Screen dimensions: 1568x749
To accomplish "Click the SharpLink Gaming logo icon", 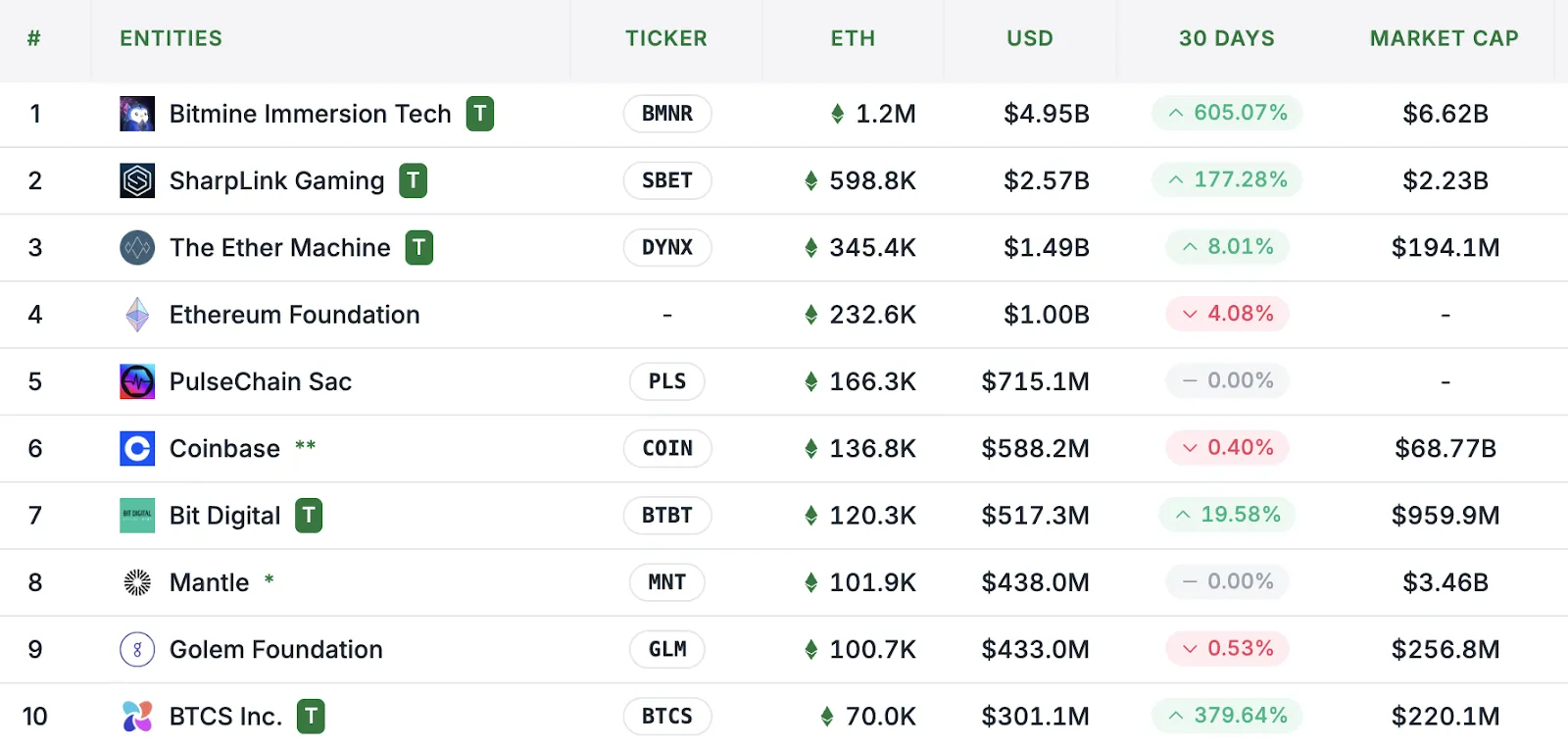I will coord(137,180).
